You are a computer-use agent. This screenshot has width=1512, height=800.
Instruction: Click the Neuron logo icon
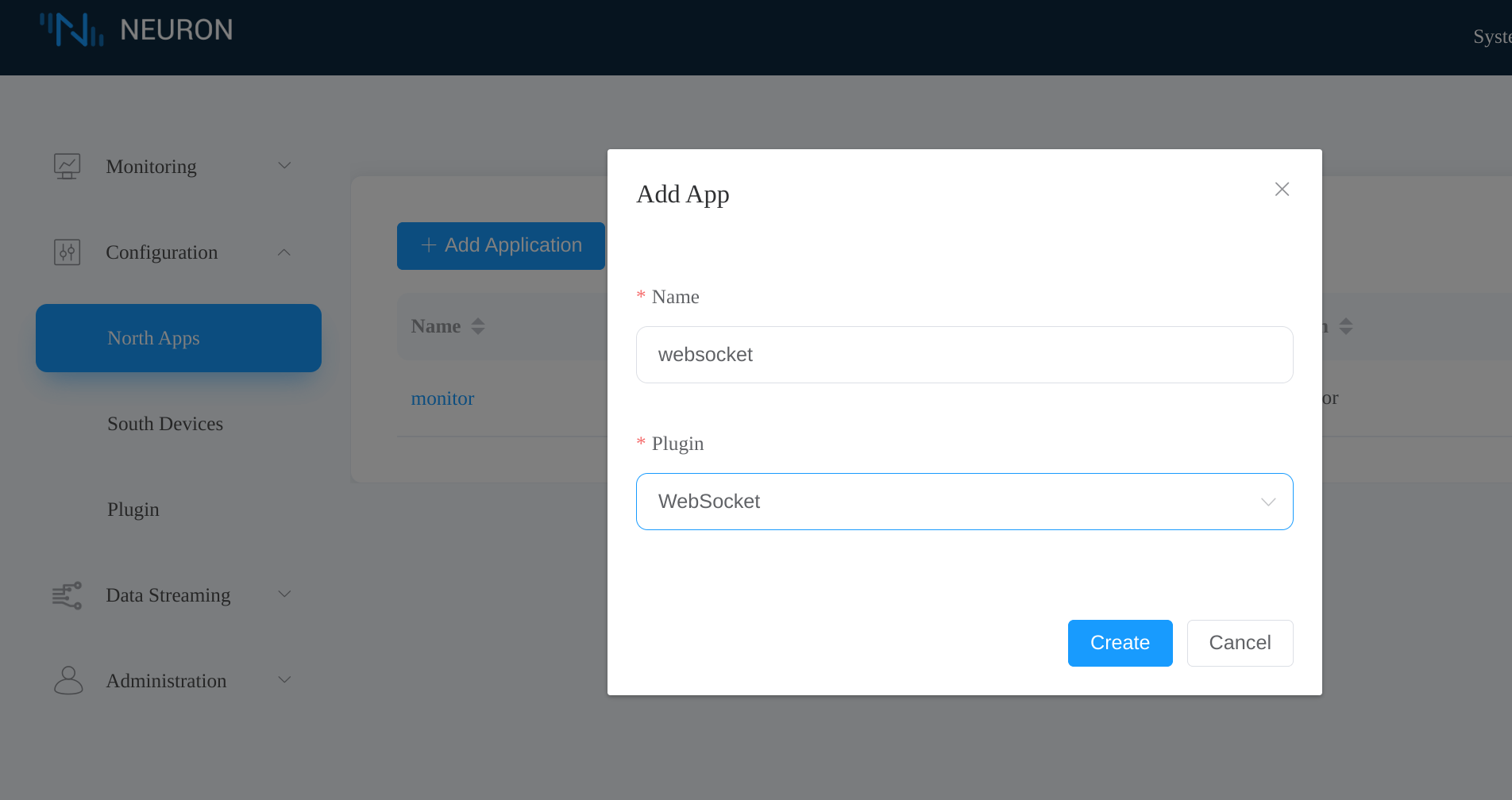point(71,30)
